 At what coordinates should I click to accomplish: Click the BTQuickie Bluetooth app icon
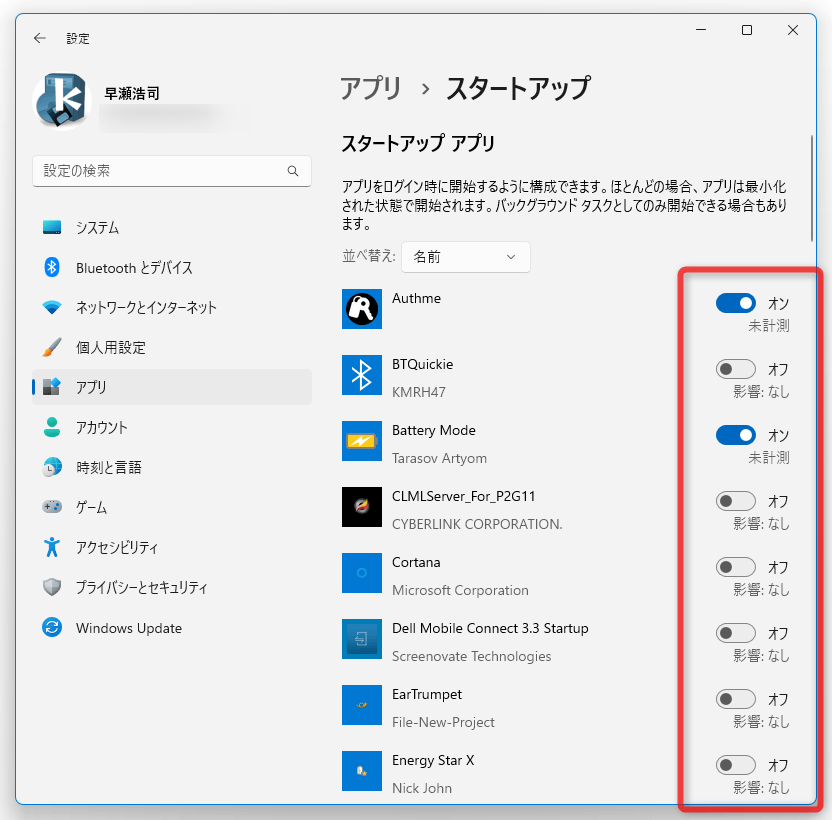click(x=362, y=375)
